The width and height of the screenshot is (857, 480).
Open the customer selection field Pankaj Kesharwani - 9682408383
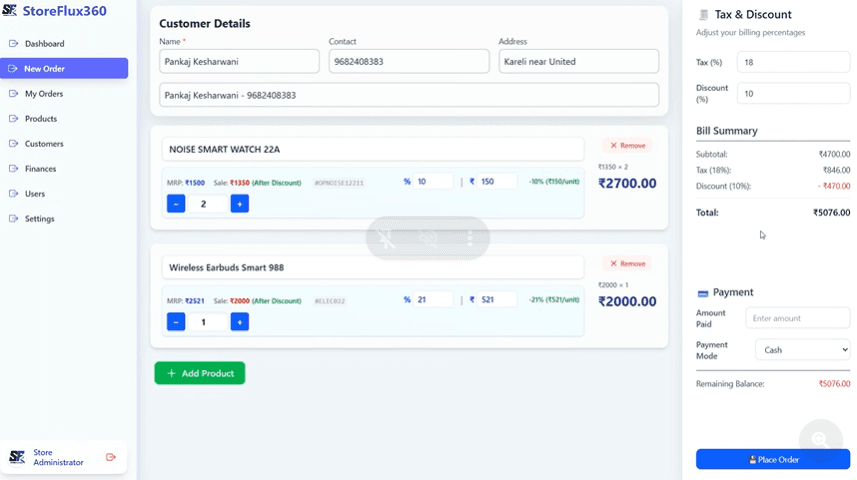pyautogui.click(x=408, y=95)
